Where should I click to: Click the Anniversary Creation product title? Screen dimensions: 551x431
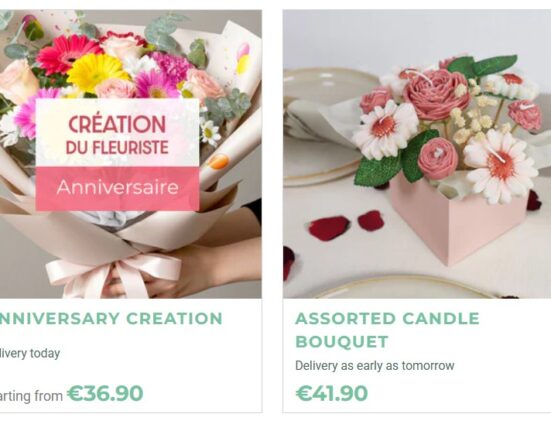click(111, 319)
